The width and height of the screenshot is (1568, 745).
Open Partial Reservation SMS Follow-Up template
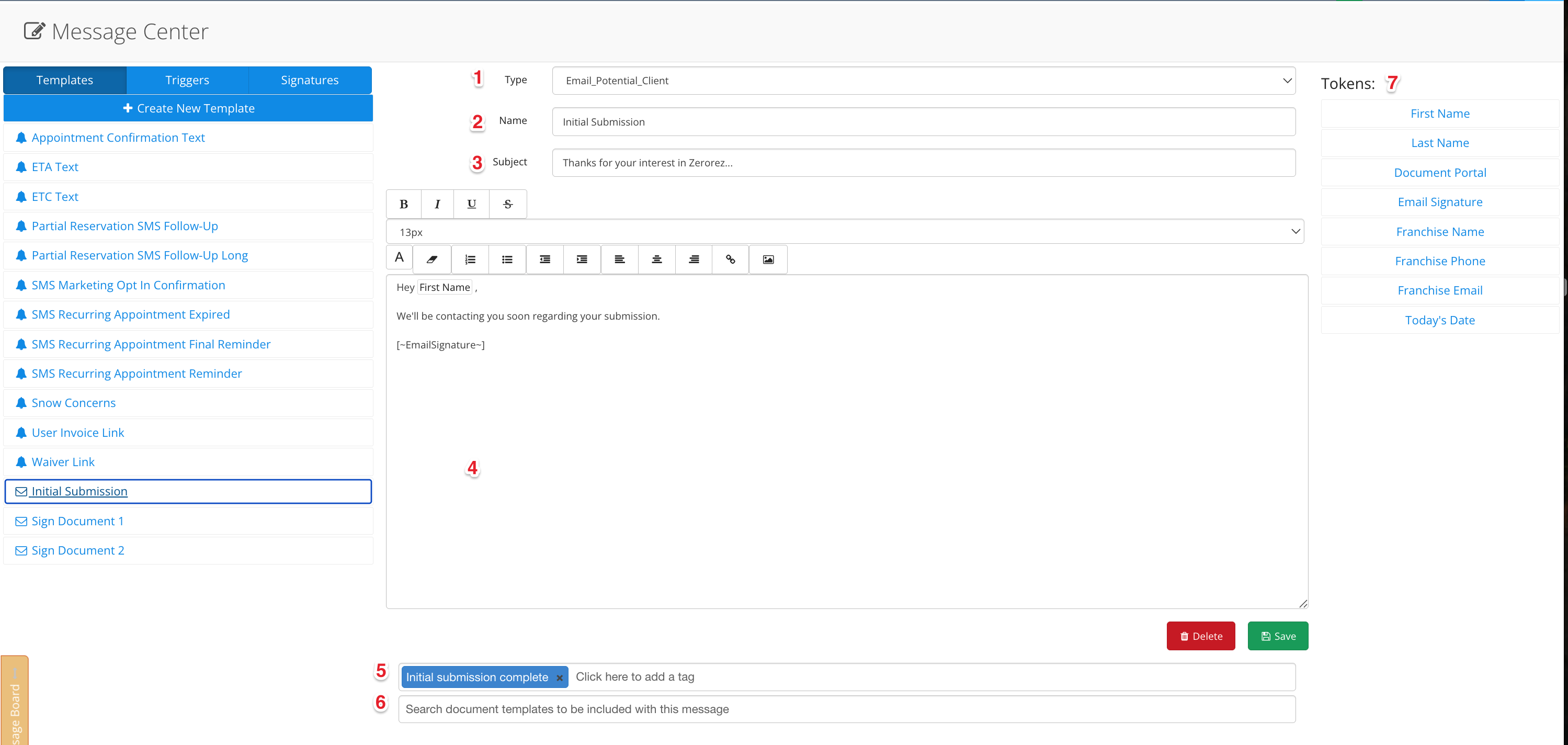[188, 226]
